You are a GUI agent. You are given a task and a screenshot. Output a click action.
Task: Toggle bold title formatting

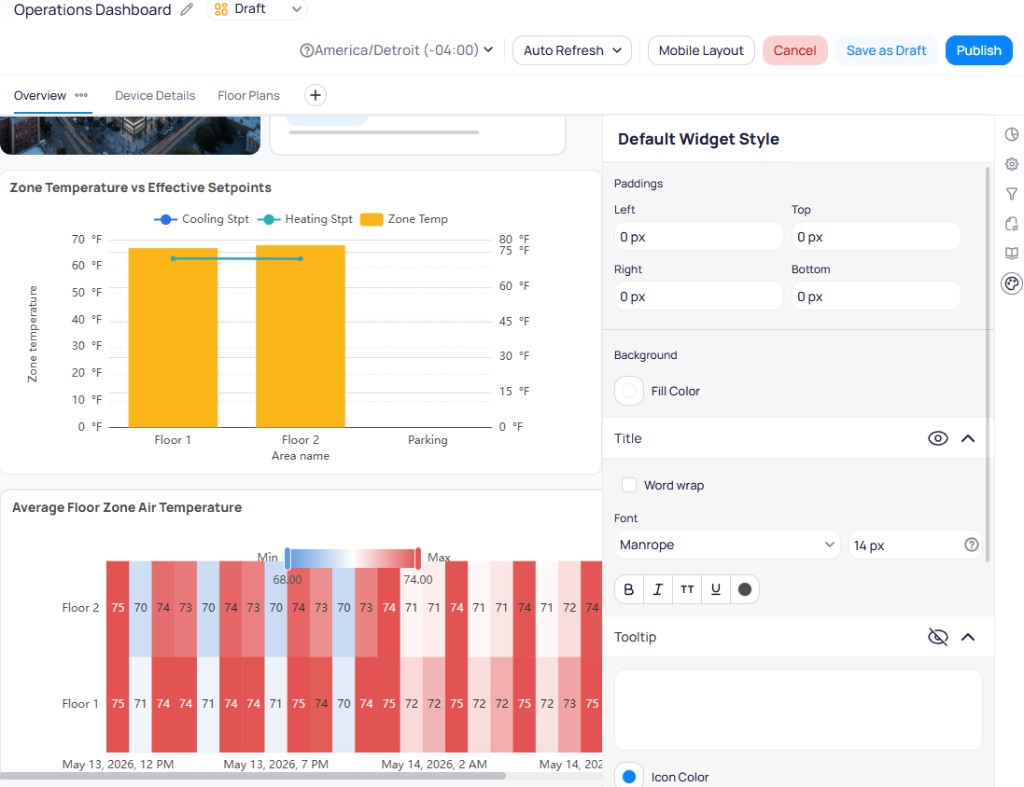629,589
